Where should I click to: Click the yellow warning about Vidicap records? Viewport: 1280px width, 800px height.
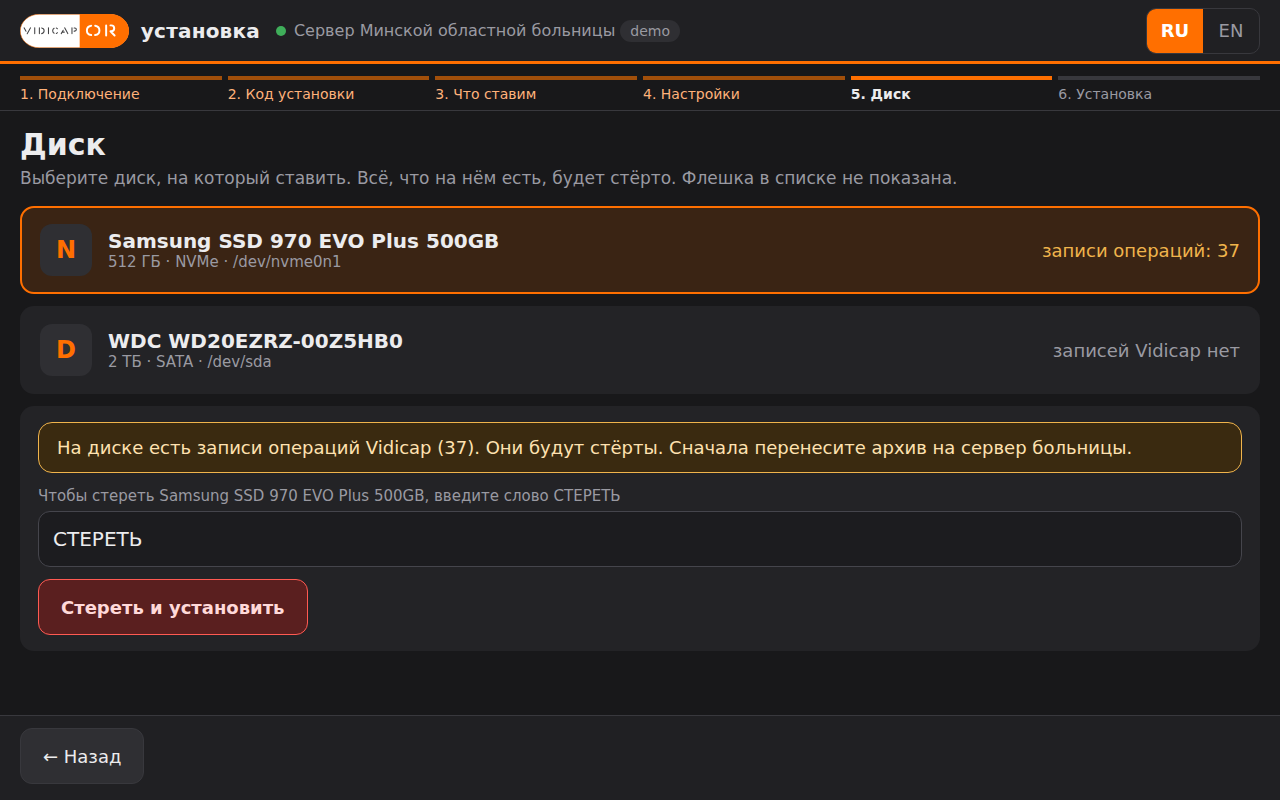coord(640,447)
